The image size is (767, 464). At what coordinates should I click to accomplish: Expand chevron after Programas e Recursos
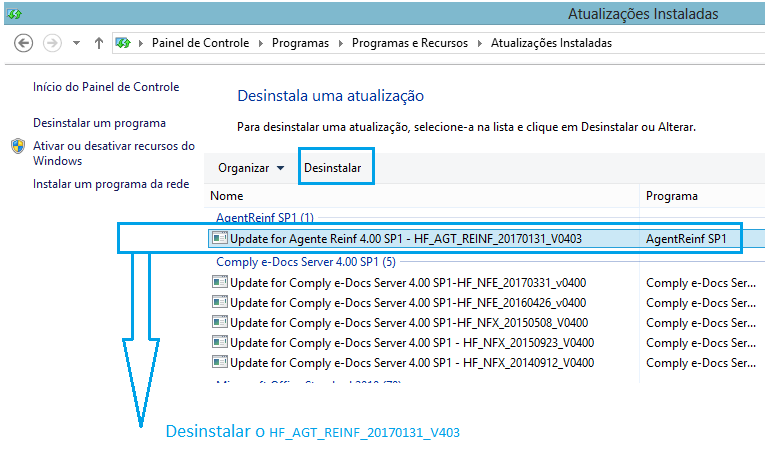click(479, 44)
